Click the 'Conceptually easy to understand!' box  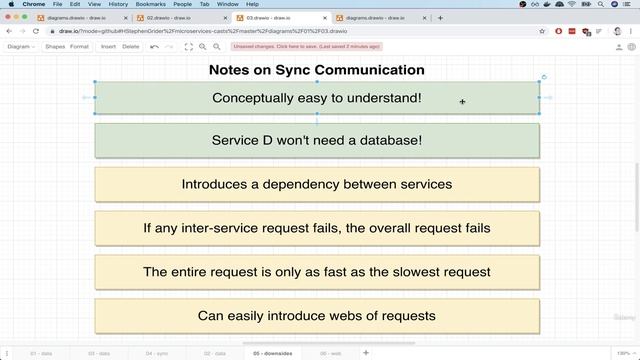pyautogui.click(x=317, y=98)
